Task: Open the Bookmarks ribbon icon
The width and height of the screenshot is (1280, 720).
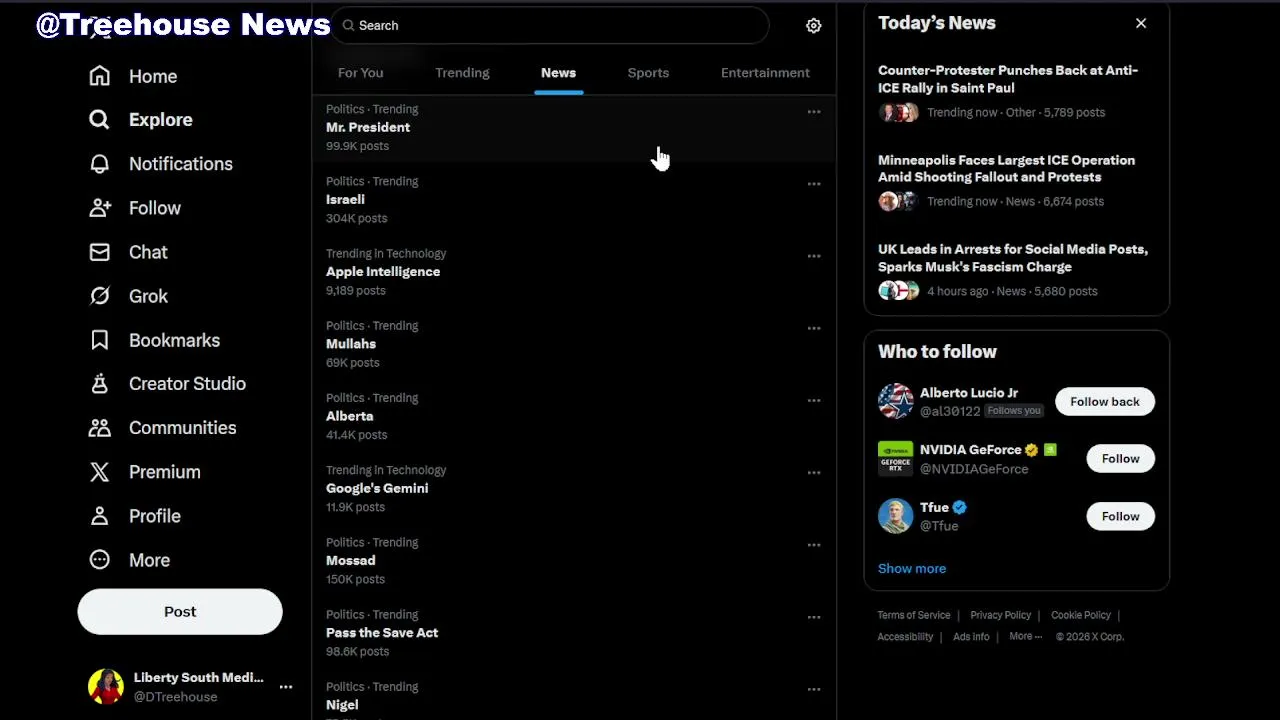Action: pyautogui.click(x=99, y=340)
